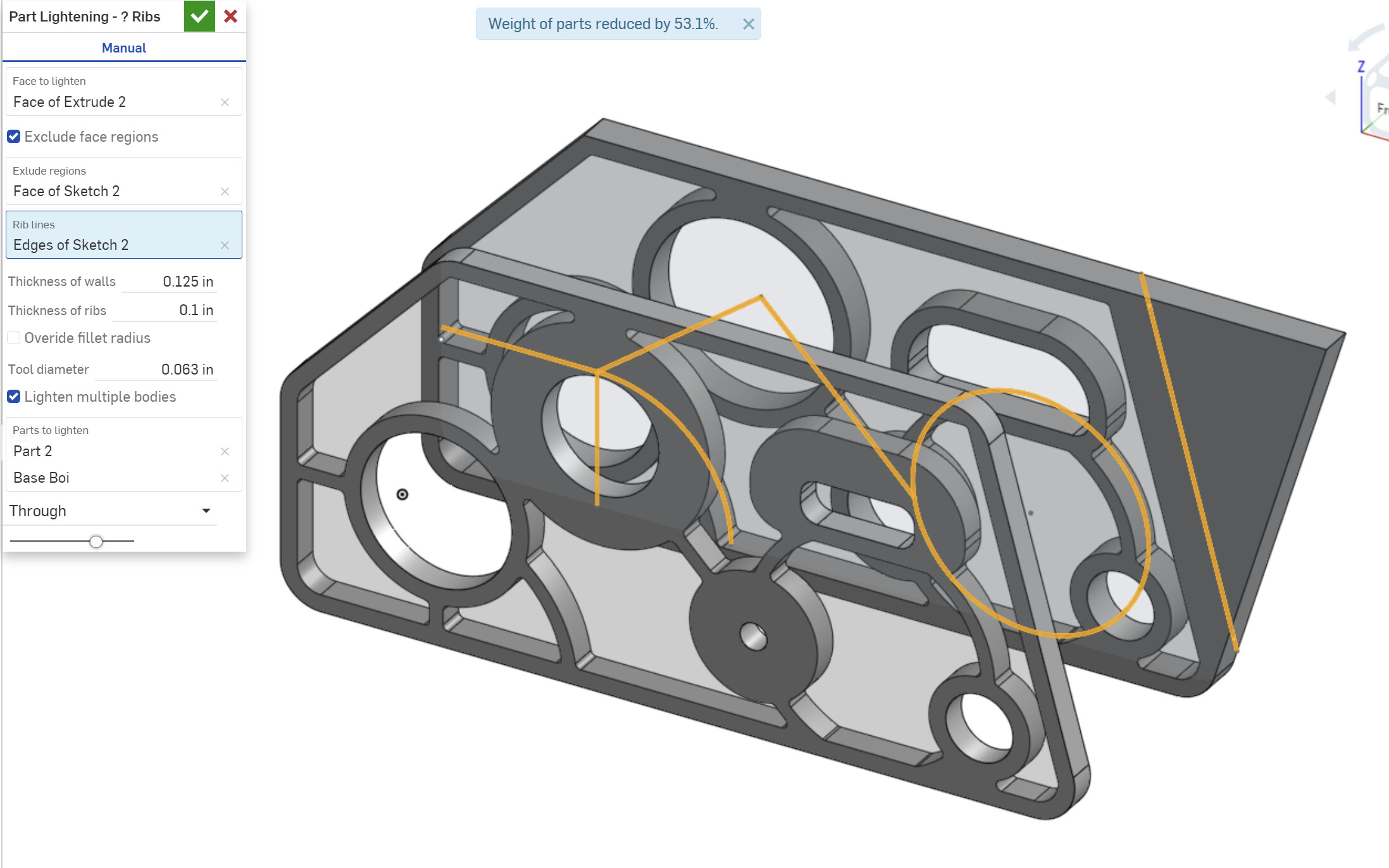Select Base Boi in parts list
The height and width of the screenshot is (868, 1389).
[42, 478]
